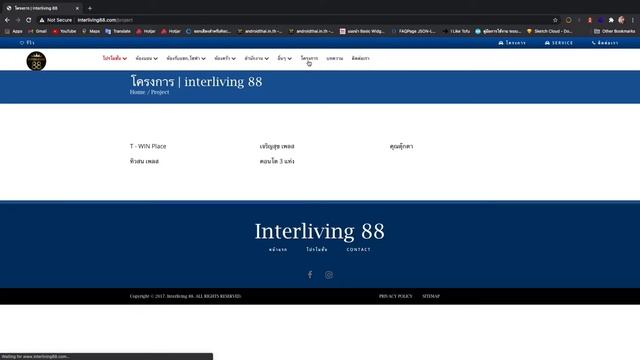Click the red extension icon in toolbar
Screen dimensions: 640x360
tap(590, 20)
